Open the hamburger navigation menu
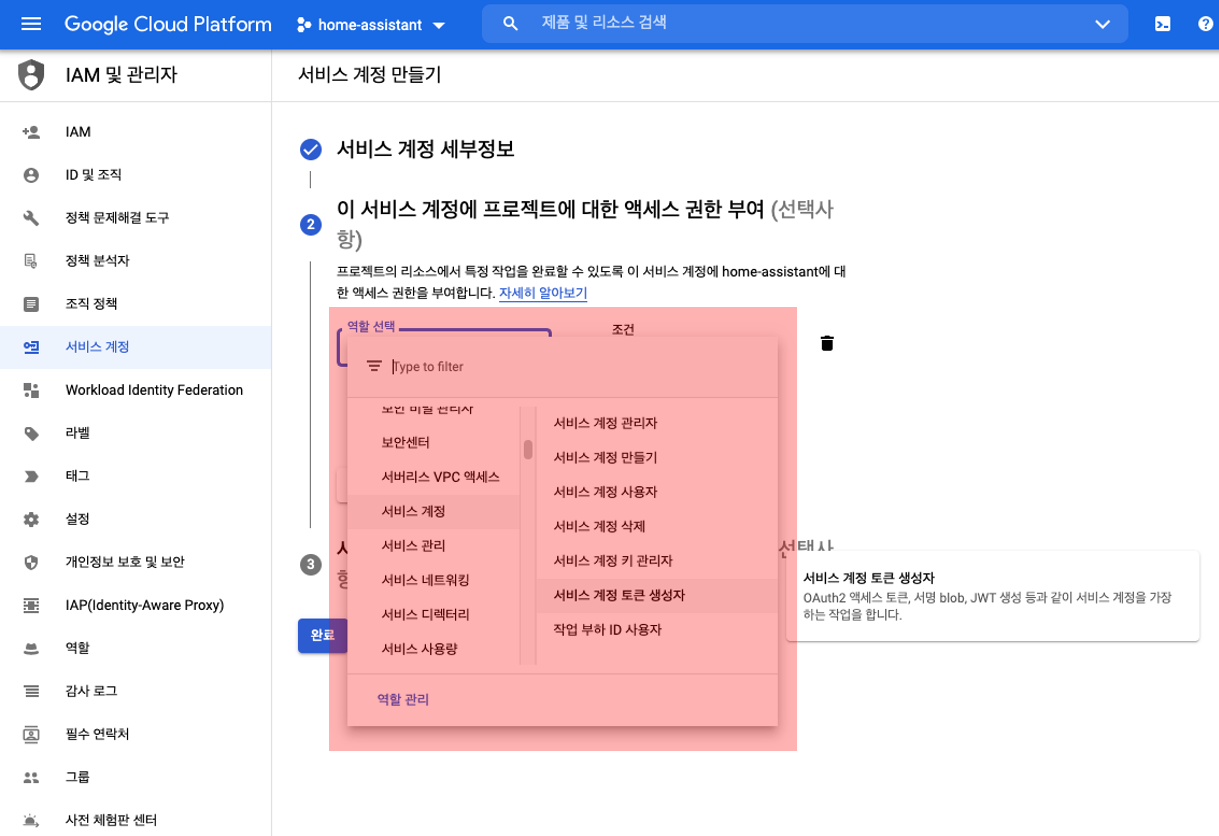The image size is (1219, 836). click(x=31, y=24)
